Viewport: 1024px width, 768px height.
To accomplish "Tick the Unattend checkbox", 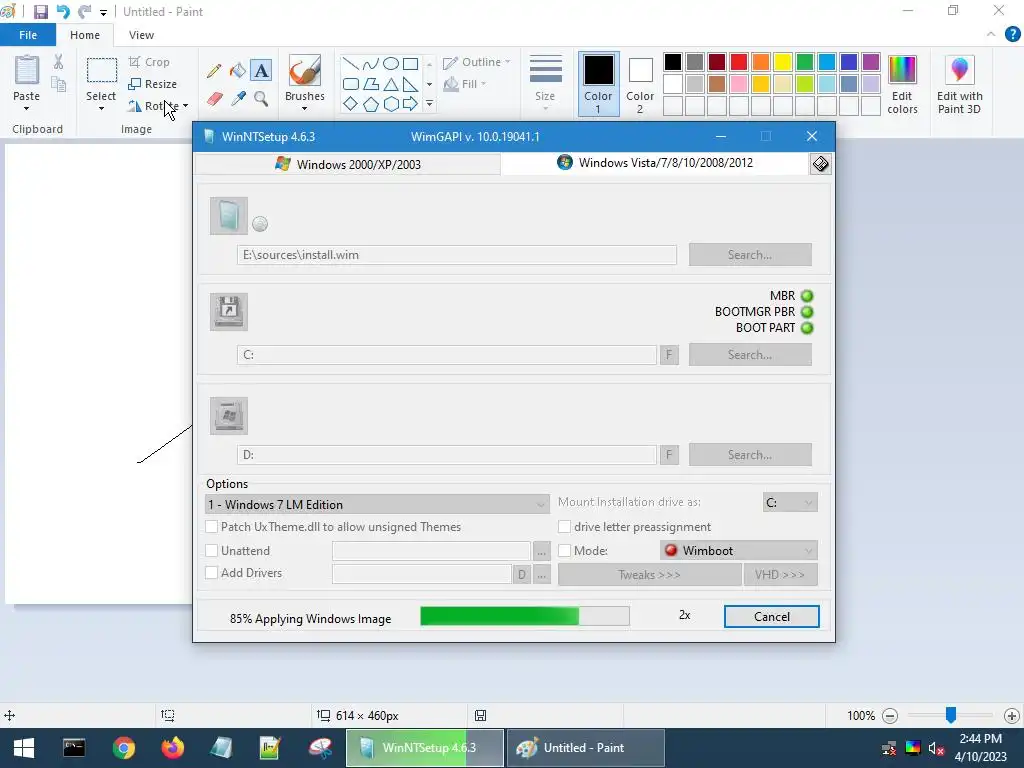I will click(x=212, y=551).
